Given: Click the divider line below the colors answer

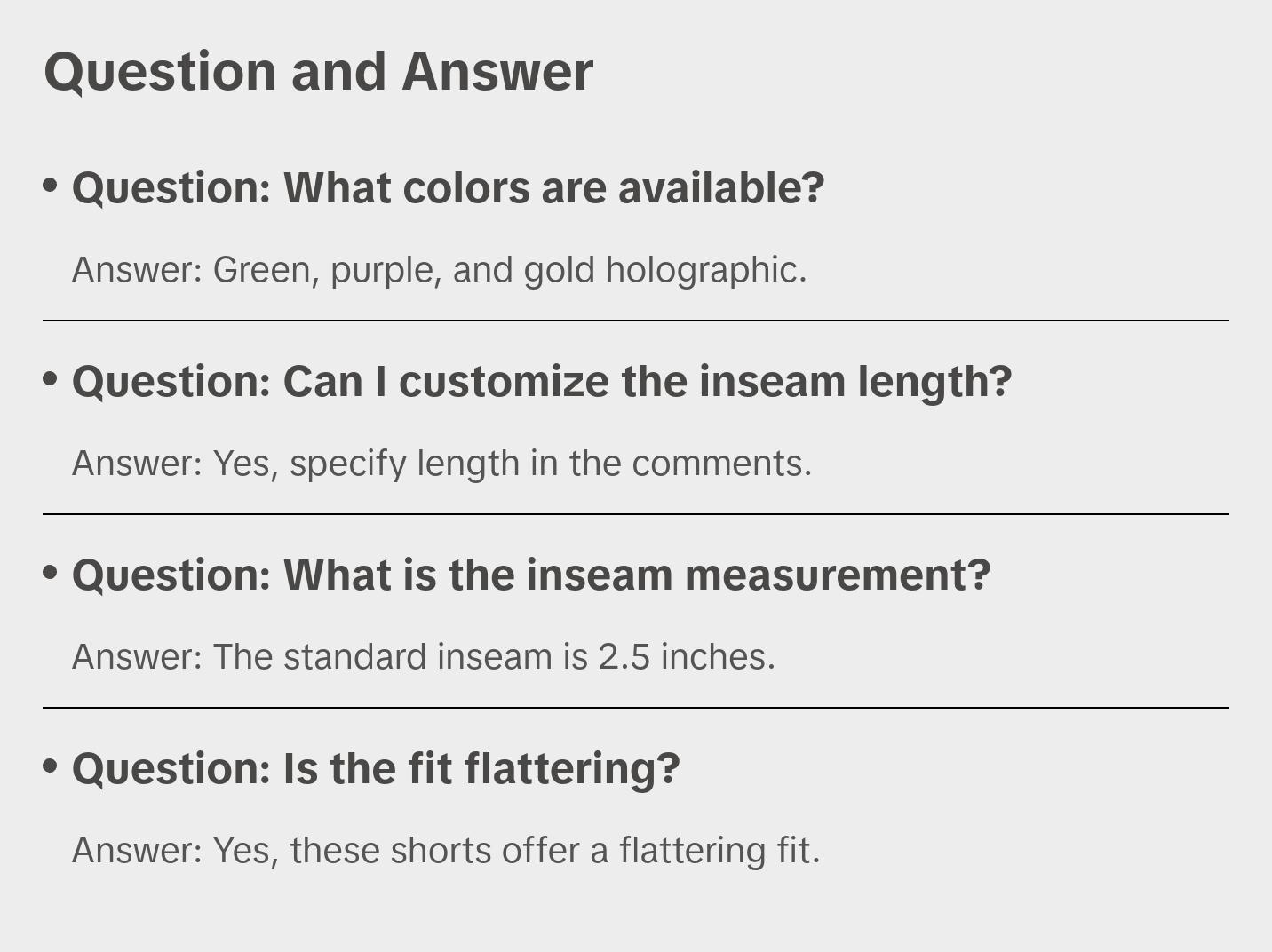Looking at the screenshot, I should (x=635, y=321).
